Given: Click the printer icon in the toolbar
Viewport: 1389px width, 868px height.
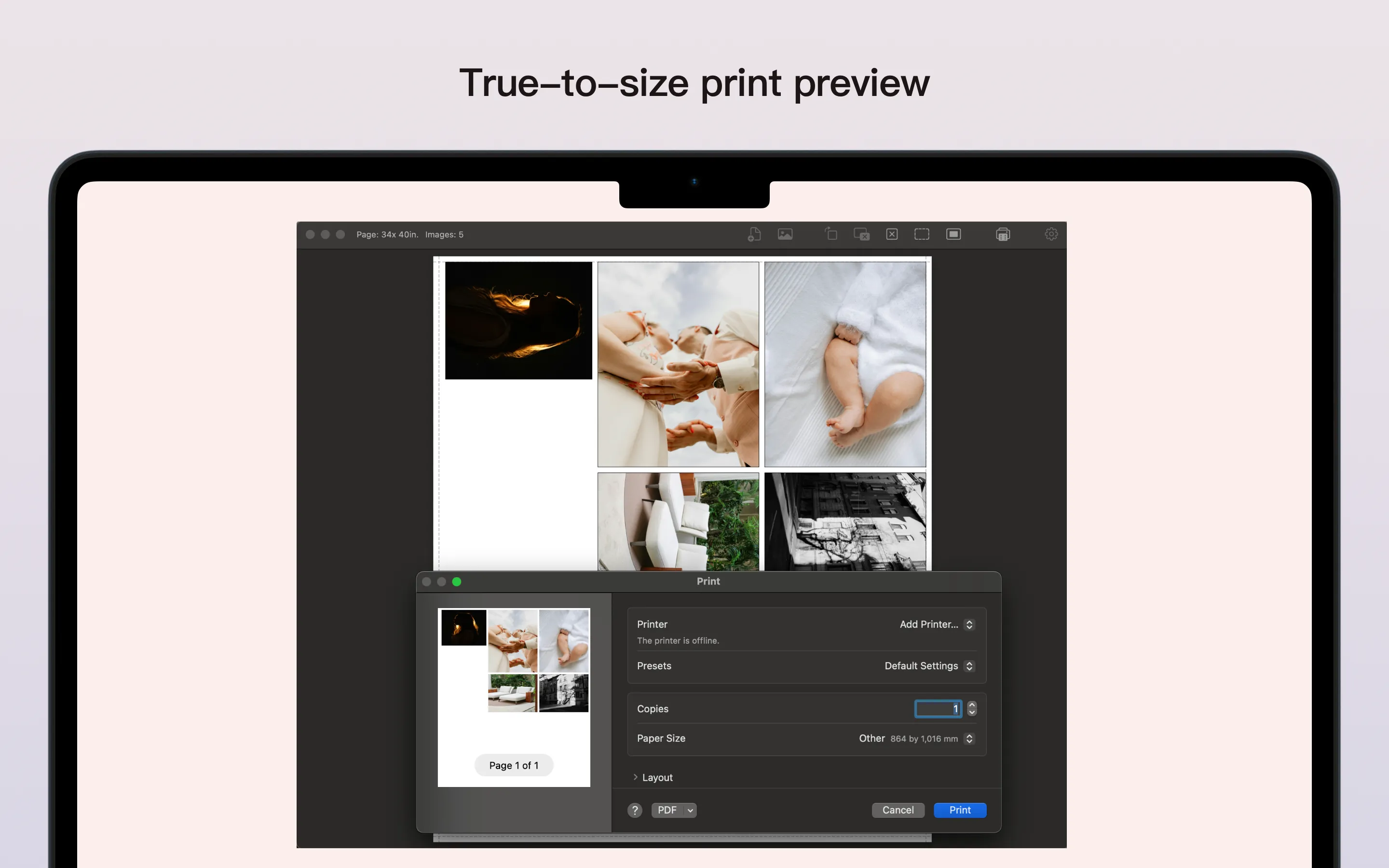Looking at the screenshot, I should tap(1003, 234).
